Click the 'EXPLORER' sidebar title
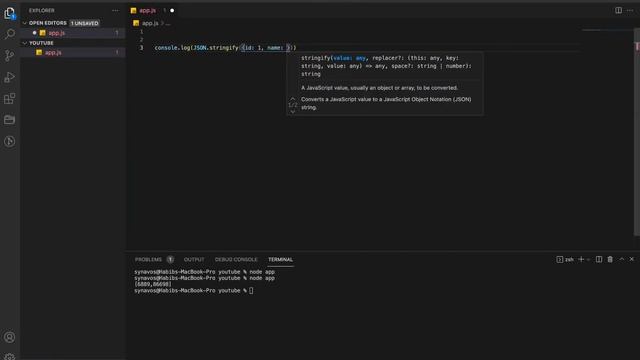The image size is (640, 360). tap(42, 11)
